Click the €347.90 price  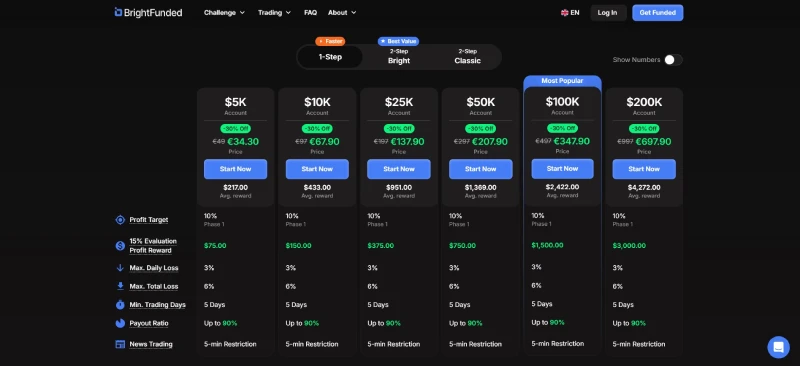571,141
